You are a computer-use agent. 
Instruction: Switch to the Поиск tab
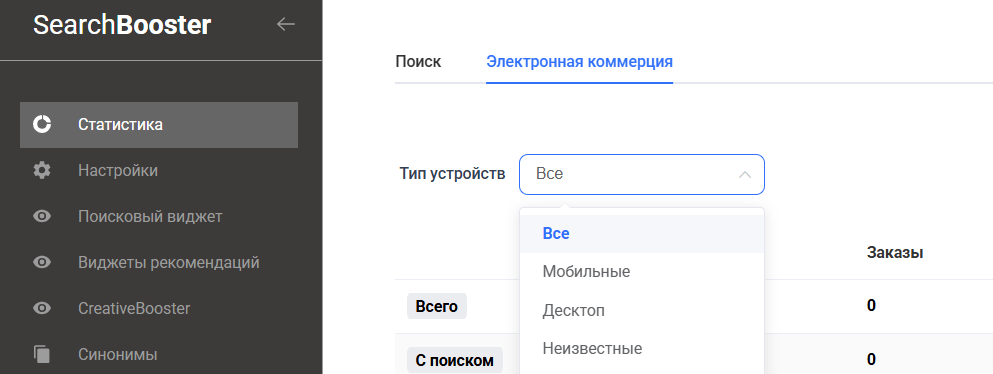pyautogui.click(x=418, y=62)
